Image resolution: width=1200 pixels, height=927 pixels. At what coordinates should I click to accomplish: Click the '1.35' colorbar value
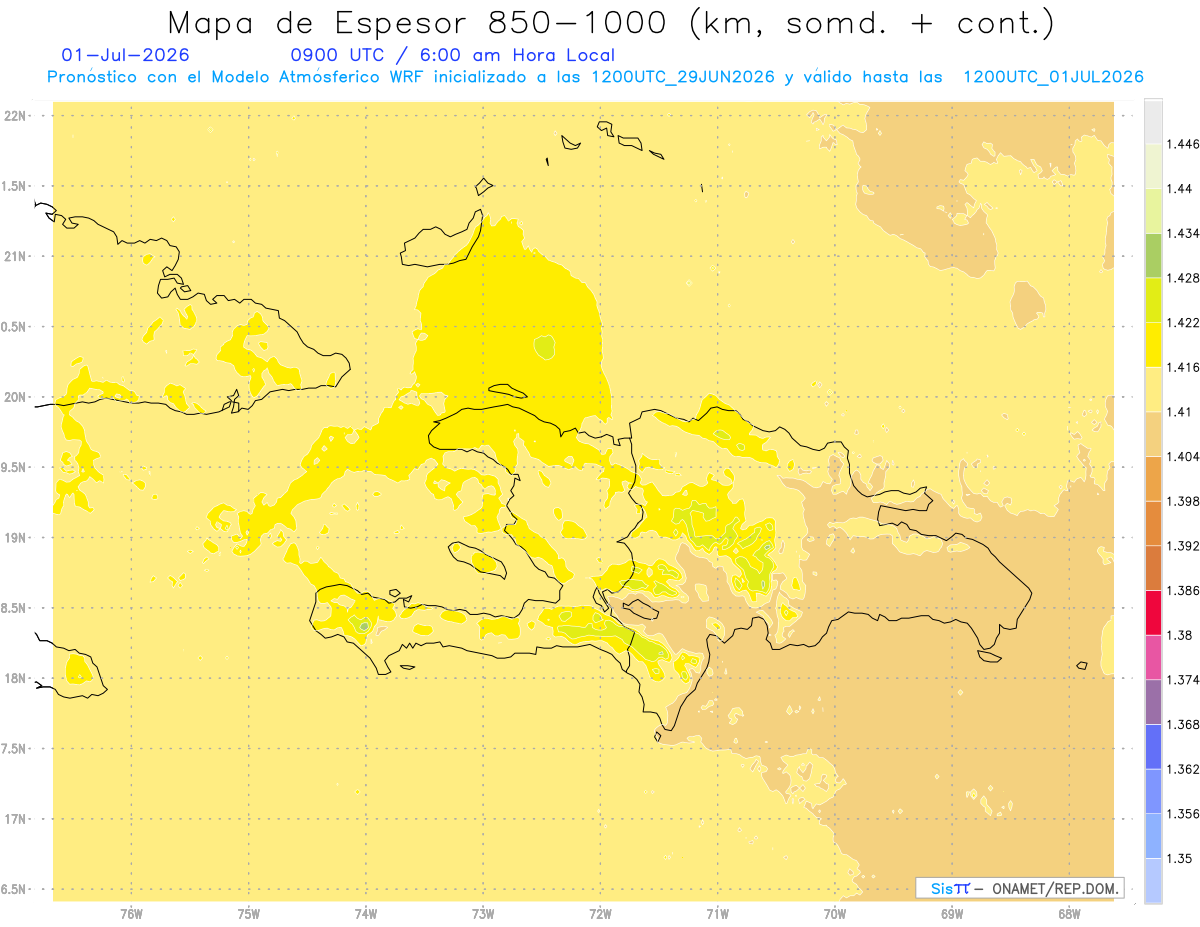[x=1180, y=859]
